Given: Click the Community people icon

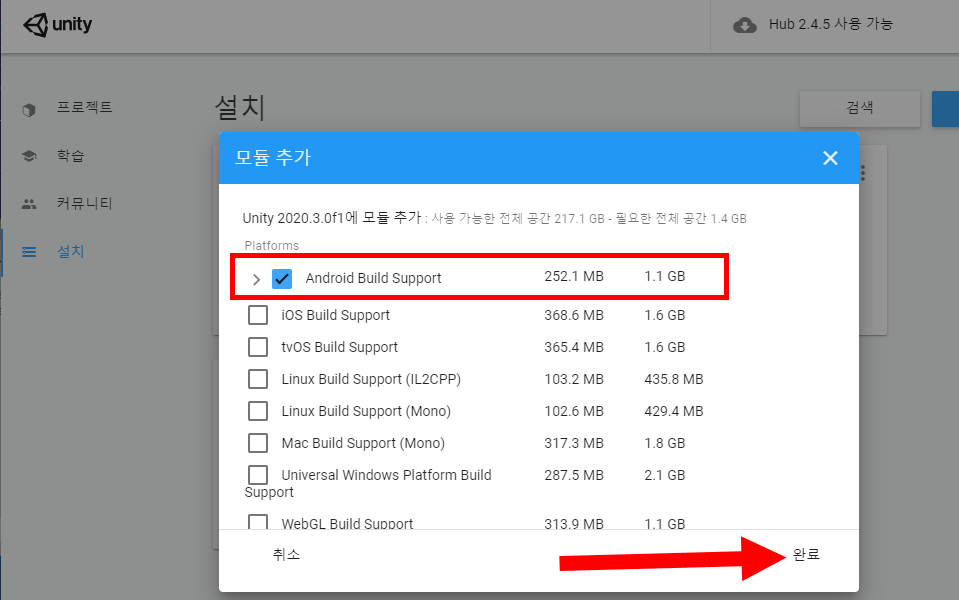Looking at the screenshot, I should (x=29, y=204).
